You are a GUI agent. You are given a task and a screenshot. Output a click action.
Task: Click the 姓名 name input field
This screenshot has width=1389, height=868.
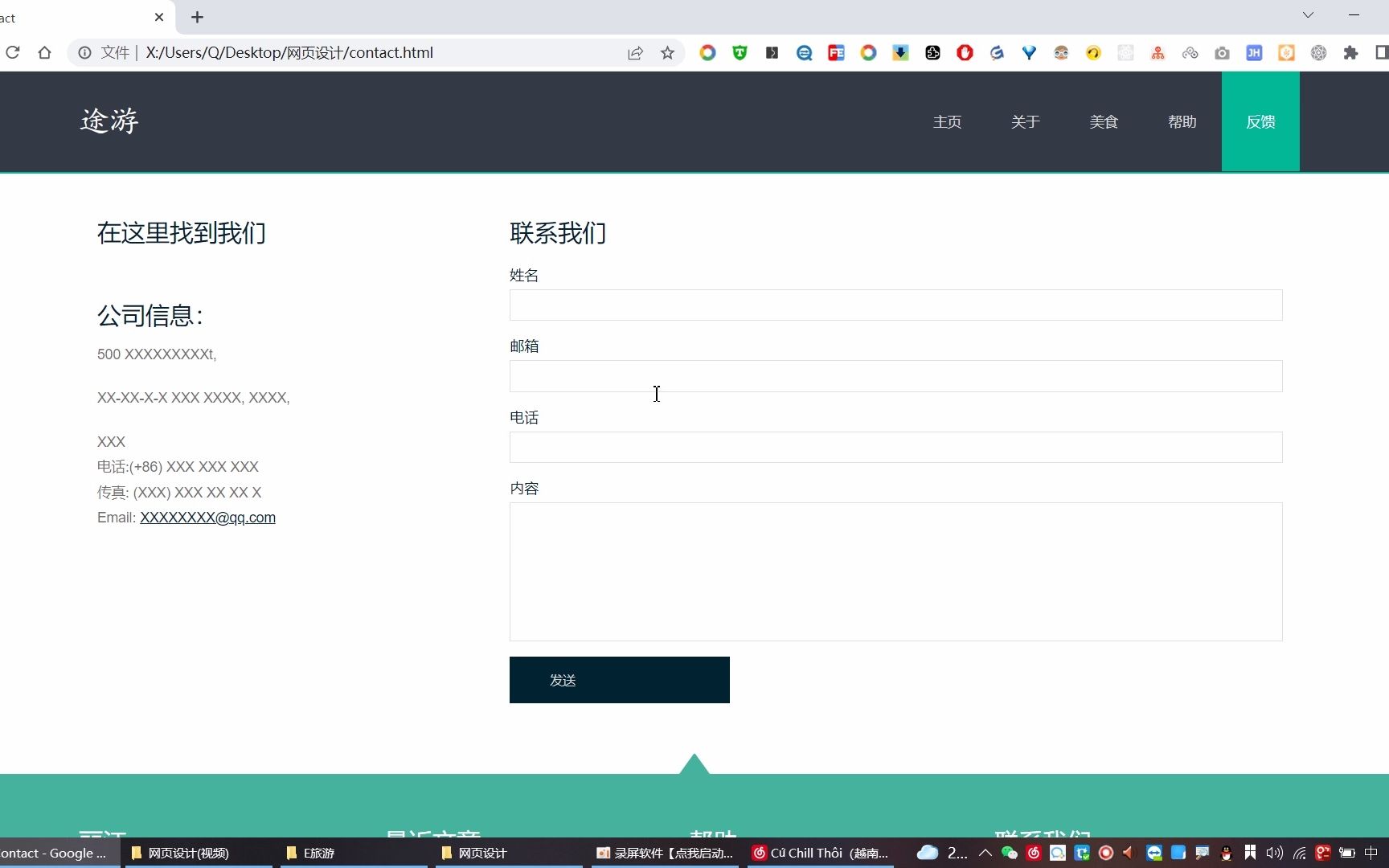[895, 305]
